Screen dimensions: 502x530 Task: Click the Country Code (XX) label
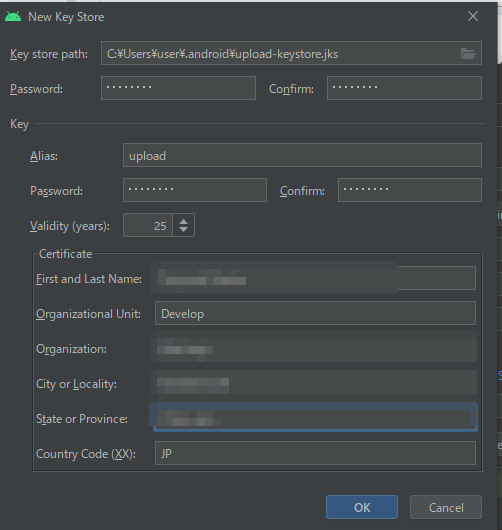click(x=86, y=454)
